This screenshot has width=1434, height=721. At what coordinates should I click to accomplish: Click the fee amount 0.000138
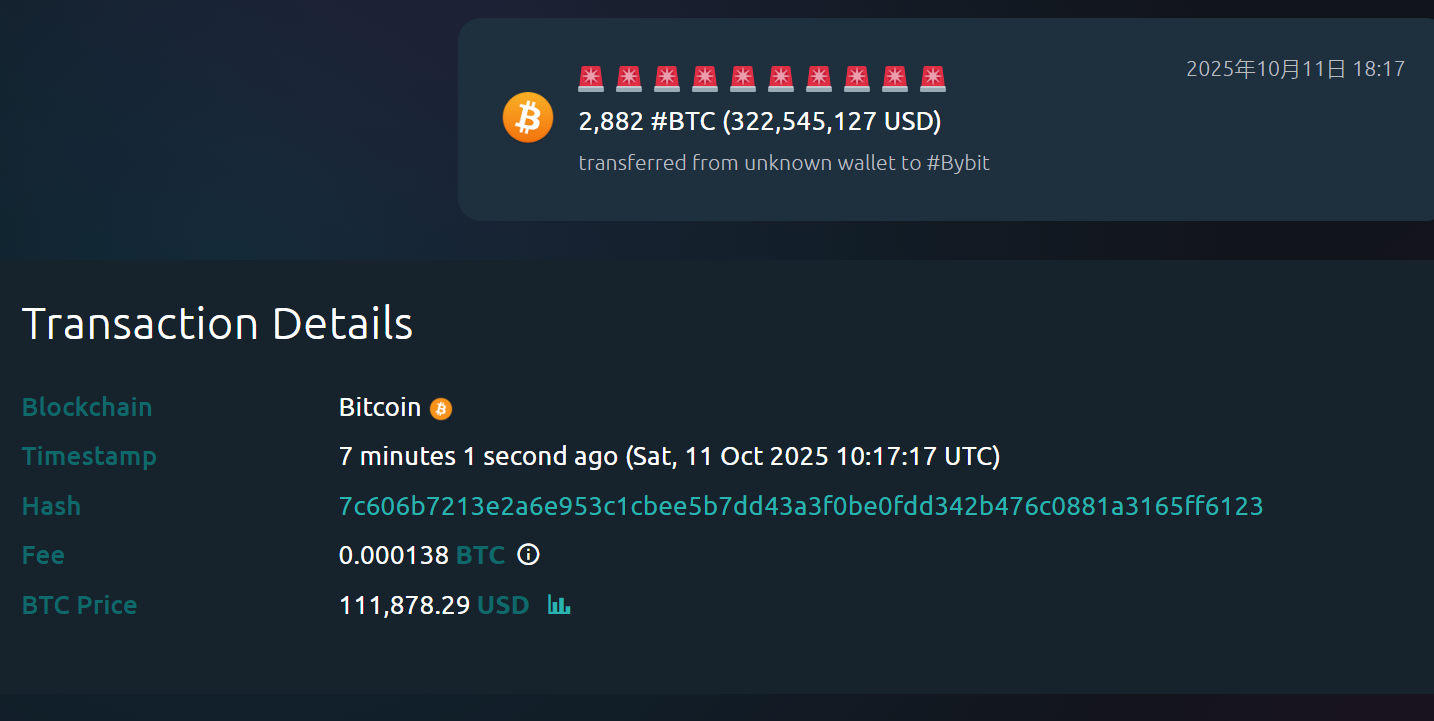point(394,555)
